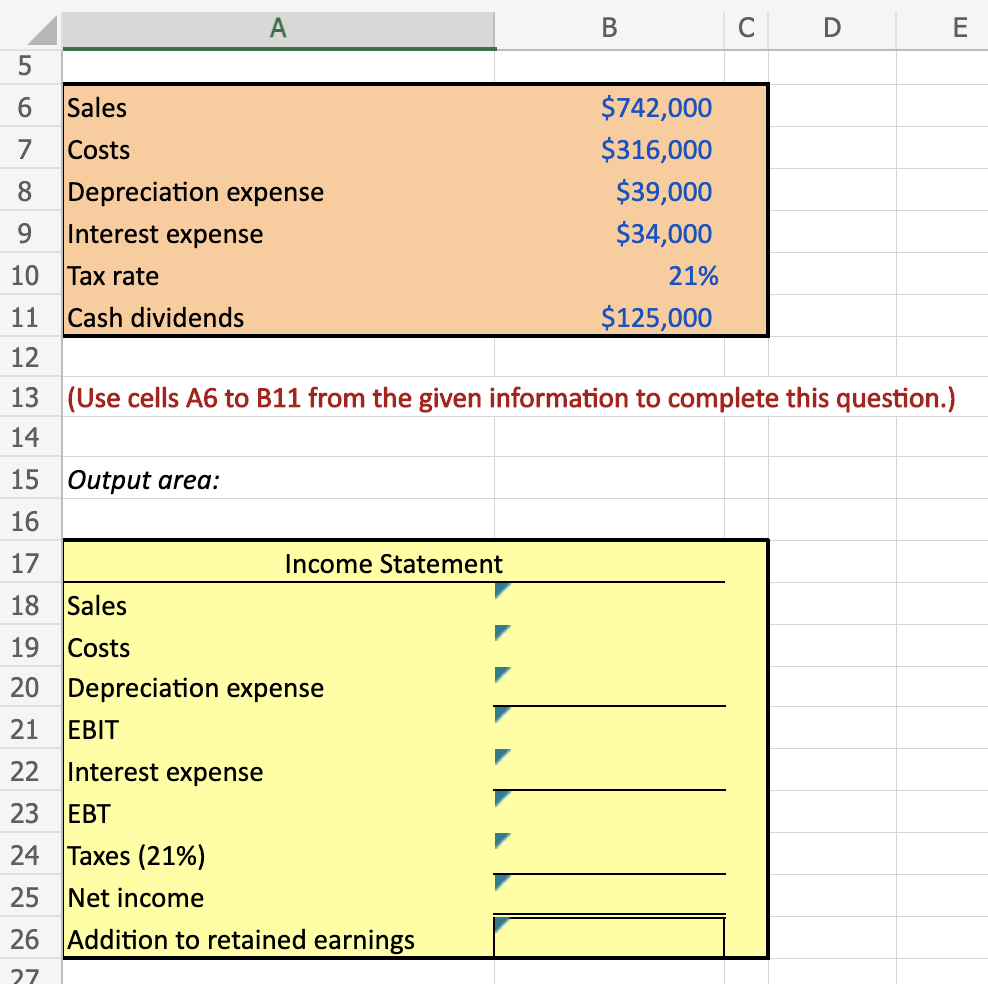
Task: Click the blue marker in the Taxes (21%) answer cell
Action: [500, 840]
